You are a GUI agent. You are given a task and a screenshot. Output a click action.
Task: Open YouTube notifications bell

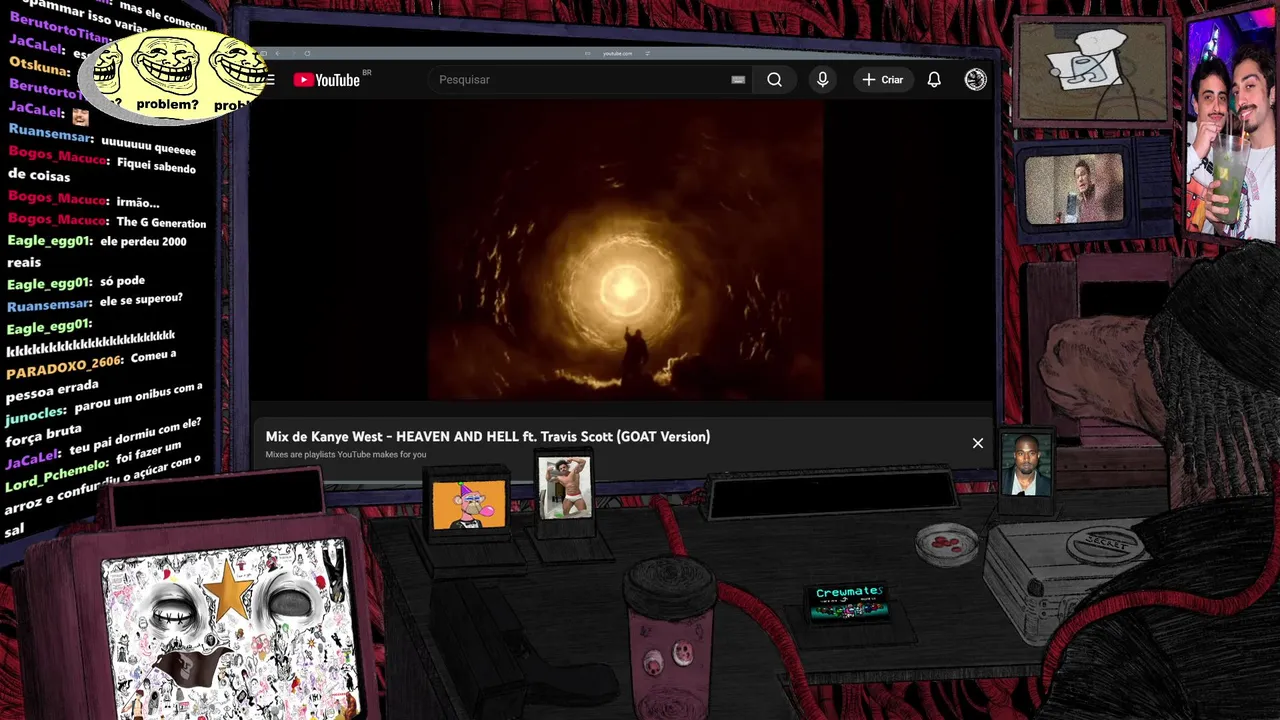pos(934,80)
